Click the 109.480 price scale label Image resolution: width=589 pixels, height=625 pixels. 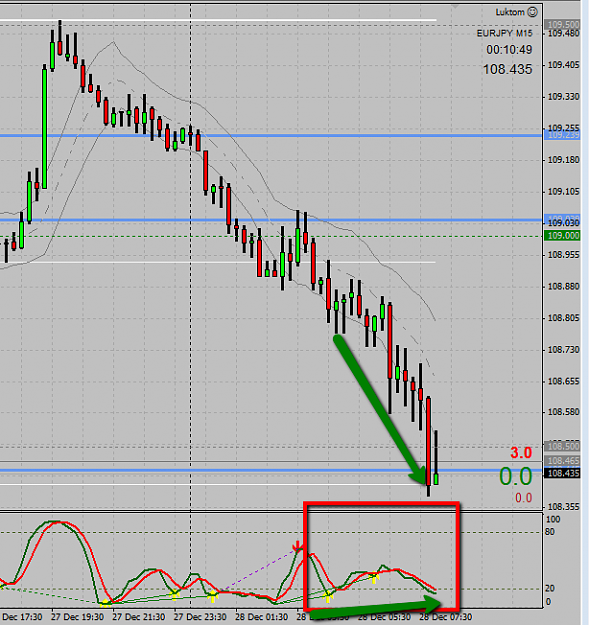click(x=563, y=33)
